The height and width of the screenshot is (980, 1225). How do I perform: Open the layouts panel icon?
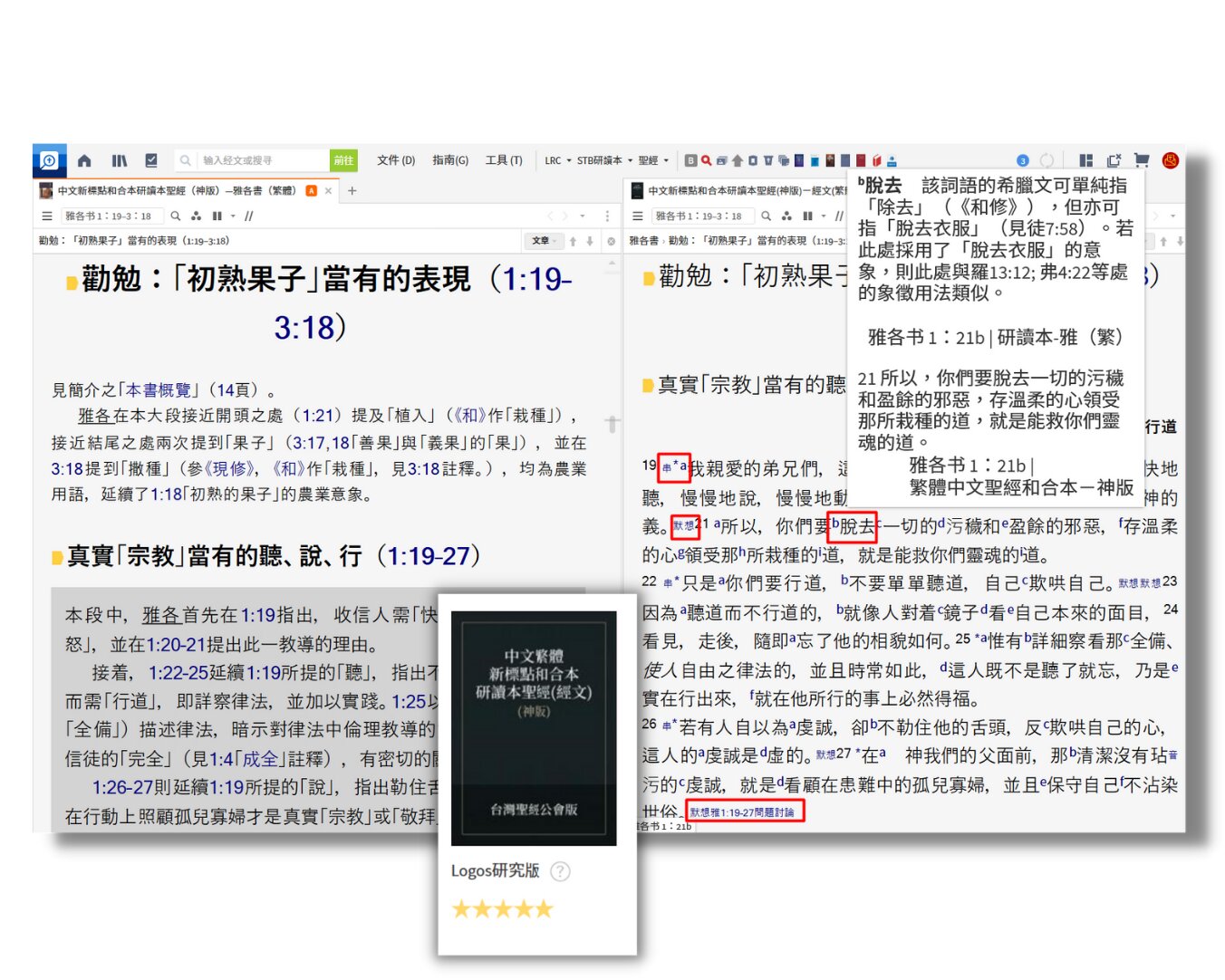click(x=1085, y=160)
